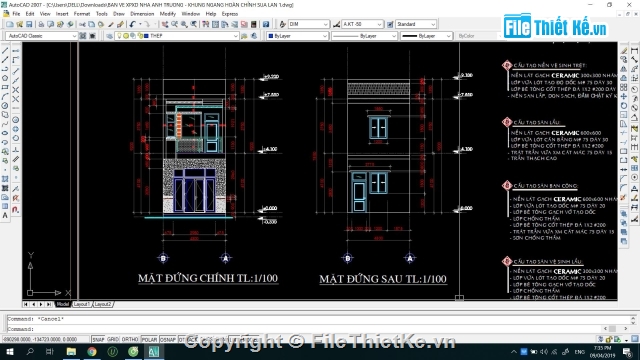The image size is (640, 360).
Task: Open the Help question mark icon
Action: point(266,24)
